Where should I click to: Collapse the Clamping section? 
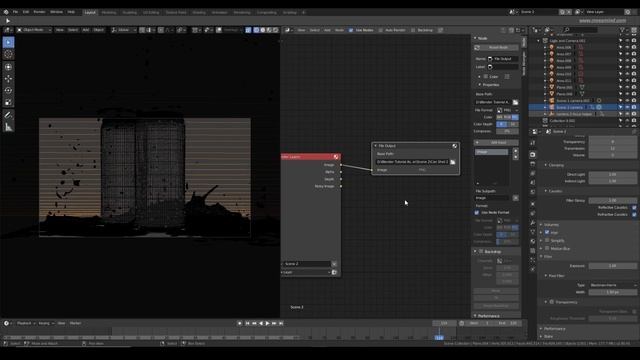[546, 165]
